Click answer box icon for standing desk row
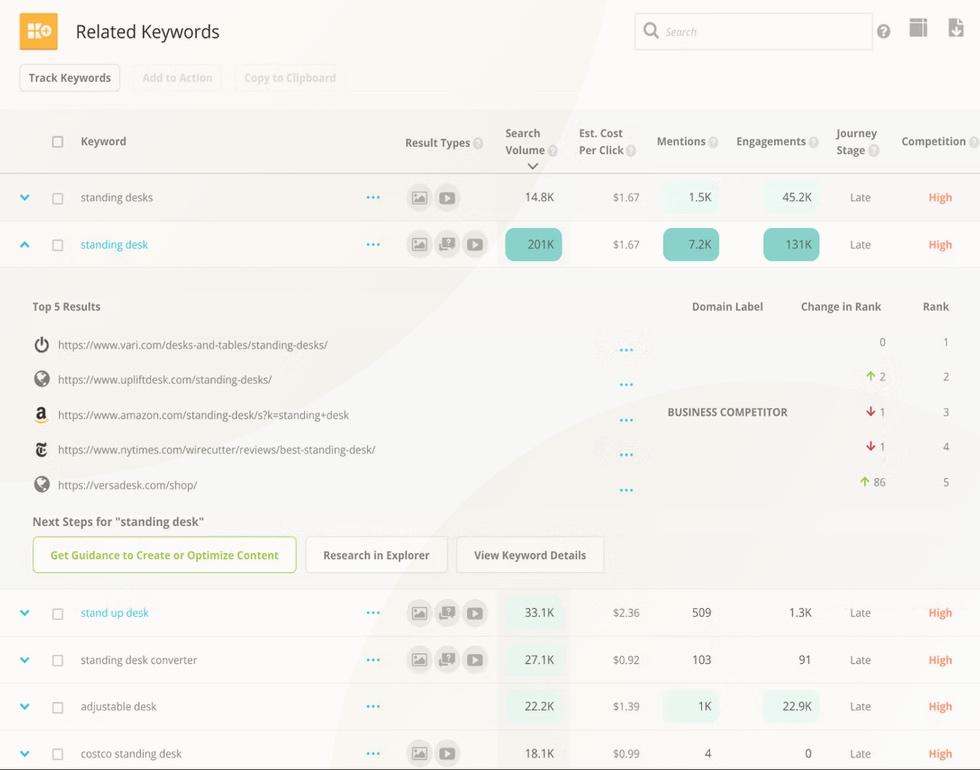The height and width of the screenshot is (770, 980). pyautogui.click(x=447, y=244)
